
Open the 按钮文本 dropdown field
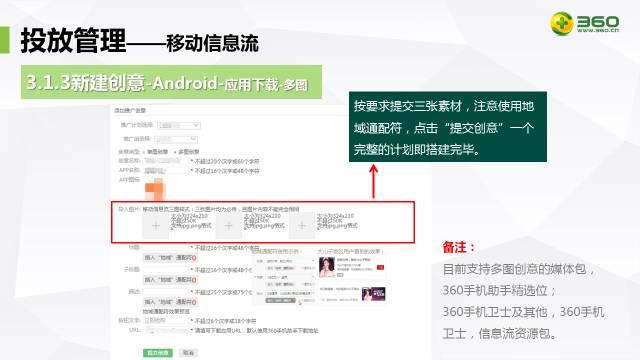point(166,321)
